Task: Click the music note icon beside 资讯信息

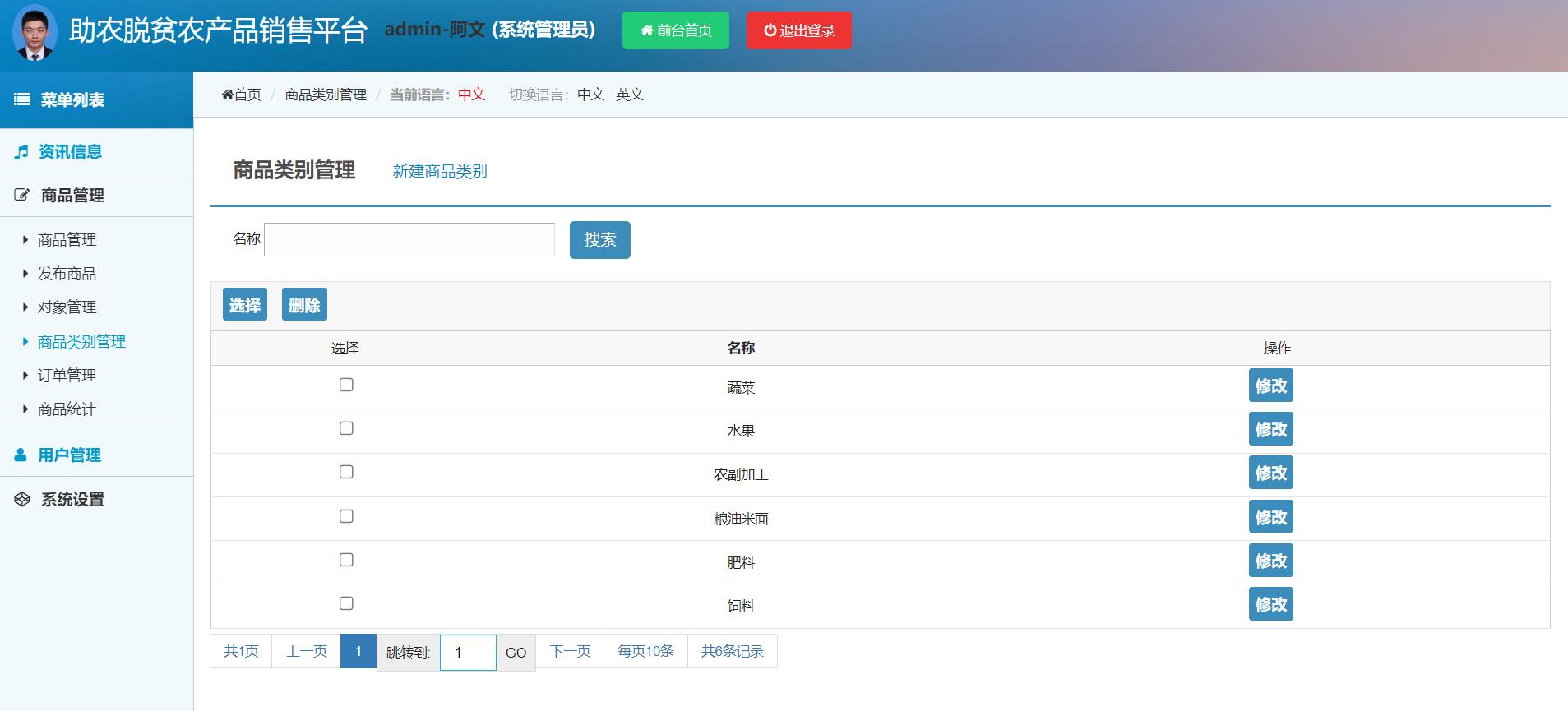Action: (21, 152)
